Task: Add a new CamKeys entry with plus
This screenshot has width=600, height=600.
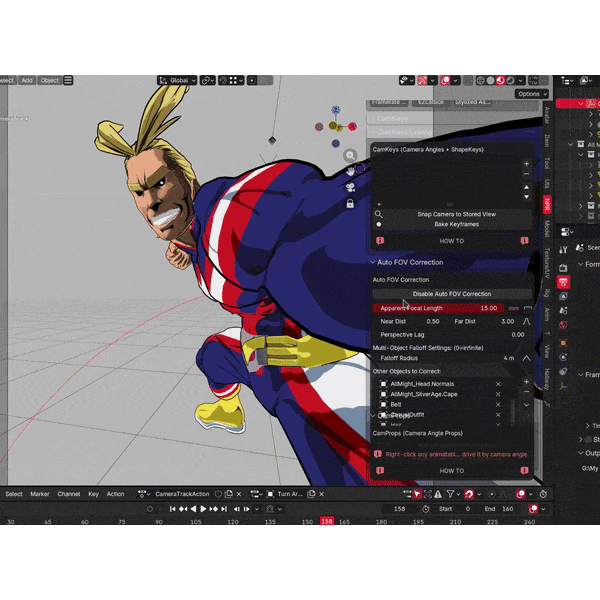Action: [527, 164]
